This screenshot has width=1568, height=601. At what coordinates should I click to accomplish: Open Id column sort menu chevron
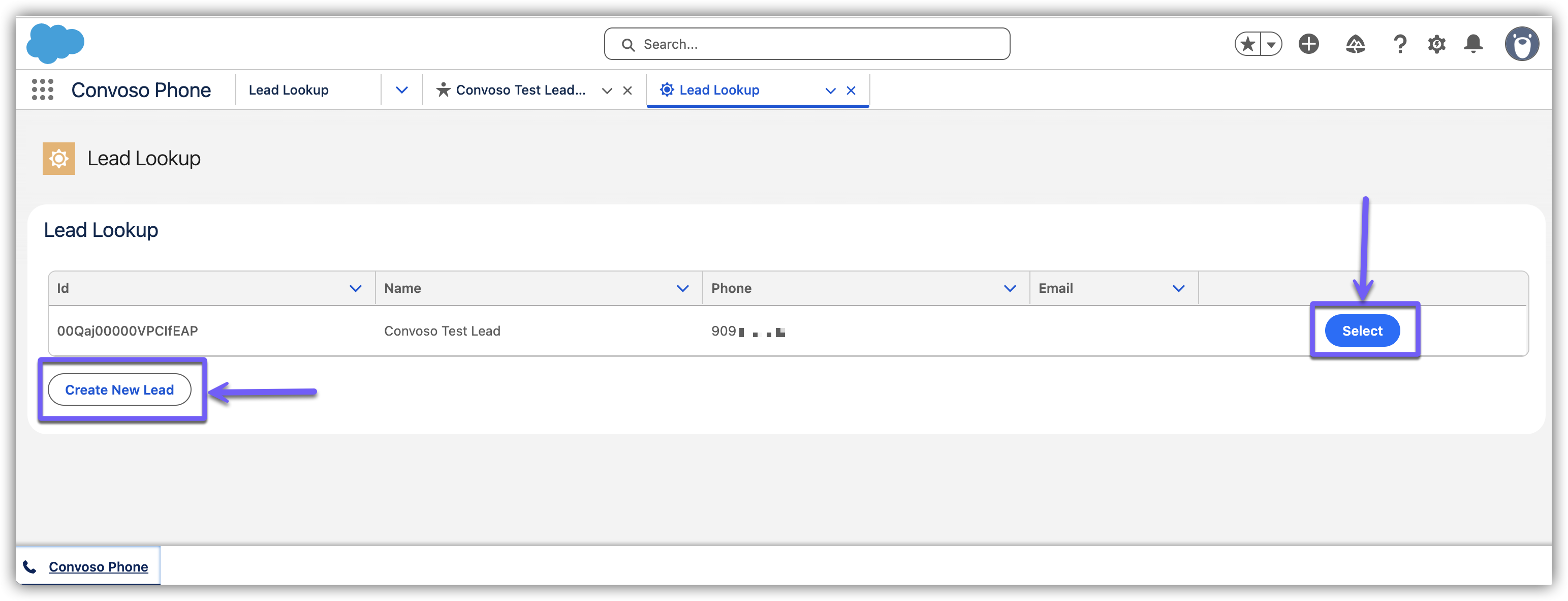click(x=356, y=288)
